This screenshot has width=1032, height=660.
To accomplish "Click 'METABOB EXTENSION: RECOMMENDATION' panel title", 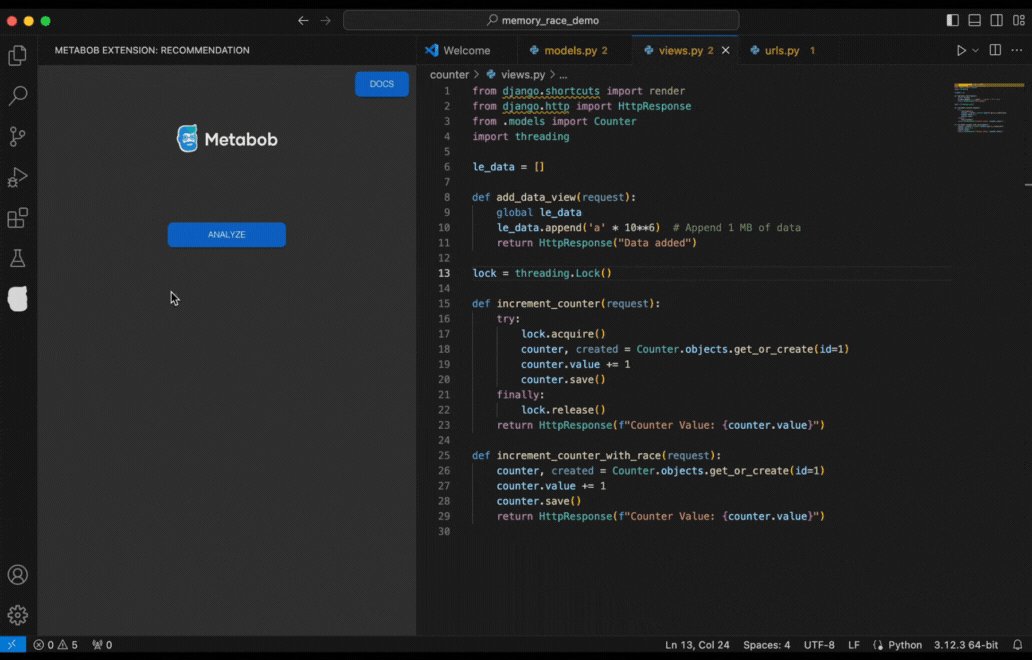I will tap(152, 50).
